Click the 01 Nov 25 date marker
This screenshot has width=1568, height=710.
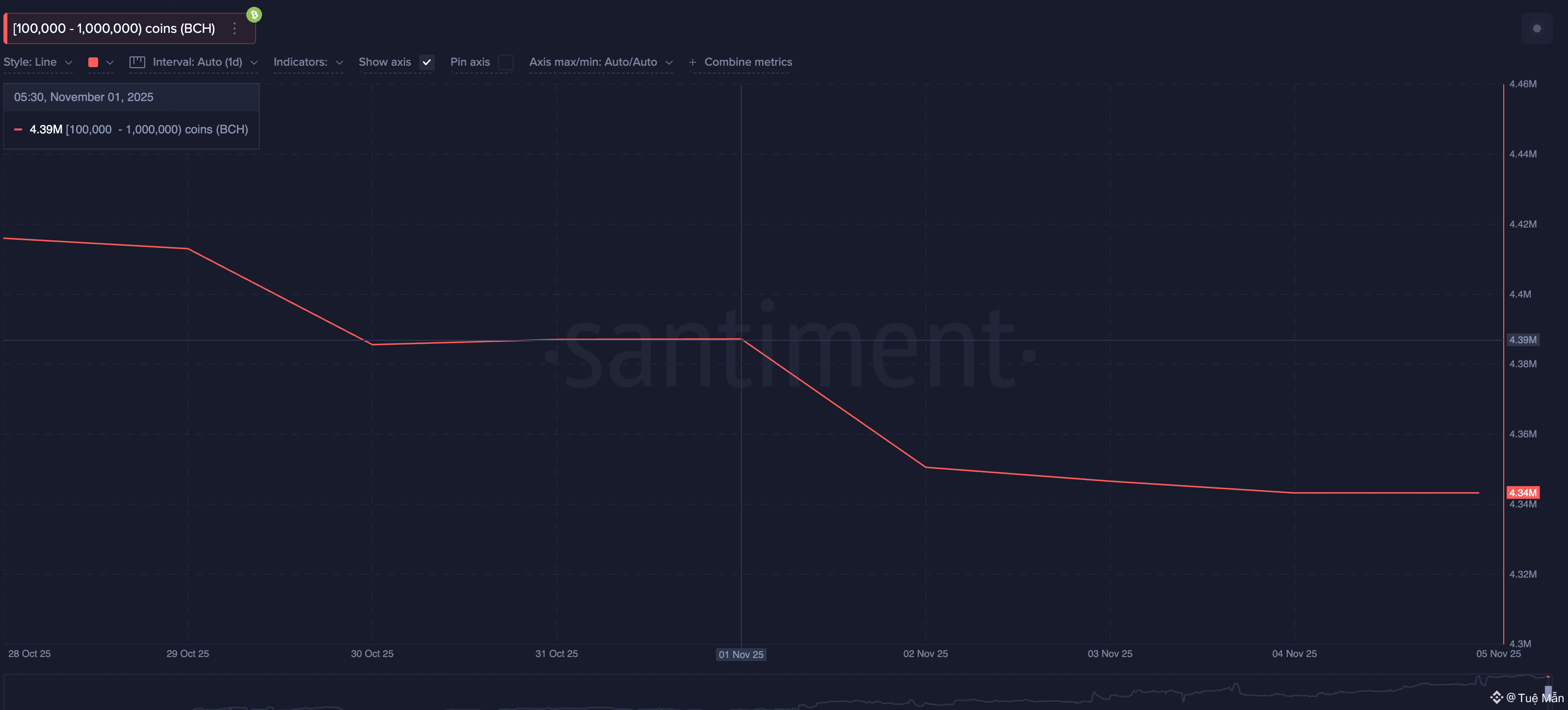(x=741, y=655)
